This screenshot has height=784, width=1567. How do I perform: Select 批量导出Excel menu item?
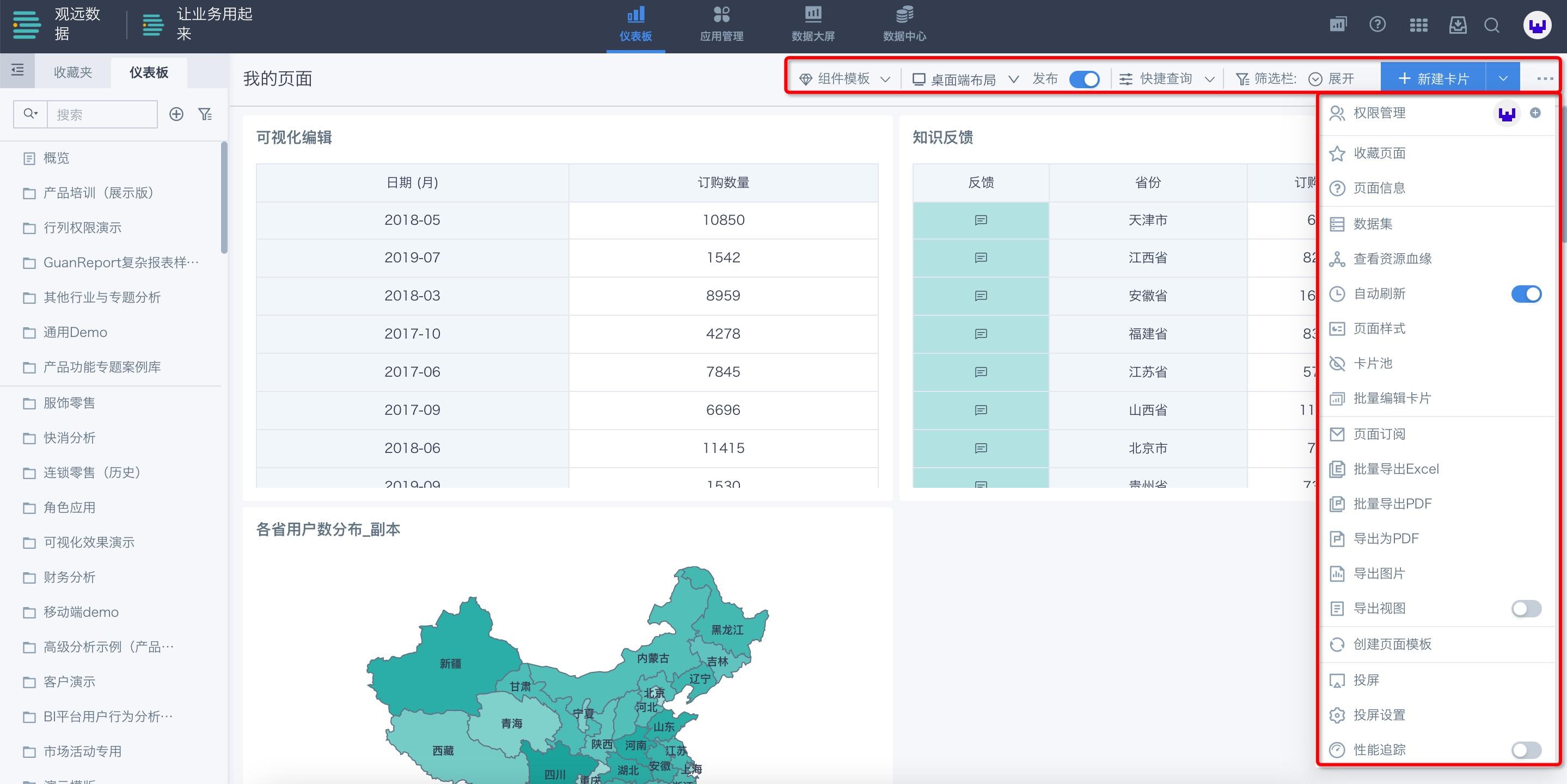[1395, 469]
